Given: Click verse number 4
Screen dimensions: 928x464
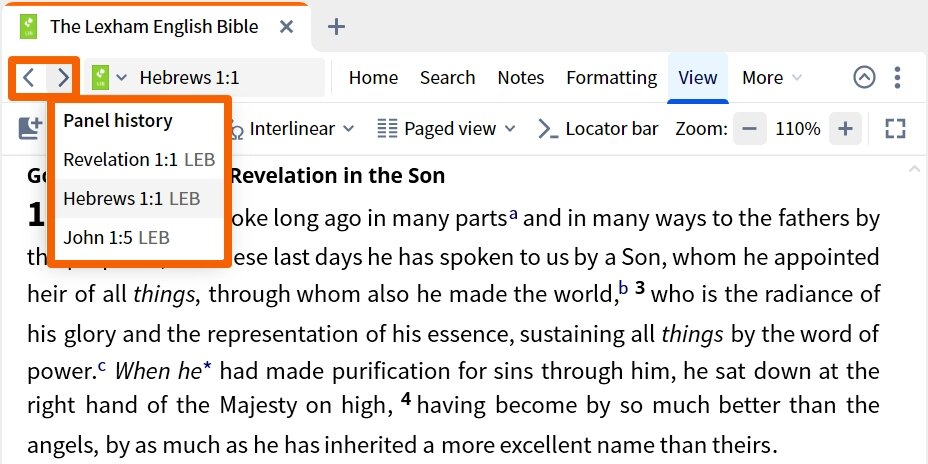Looking at the screenshot, I should coord(406,399).
